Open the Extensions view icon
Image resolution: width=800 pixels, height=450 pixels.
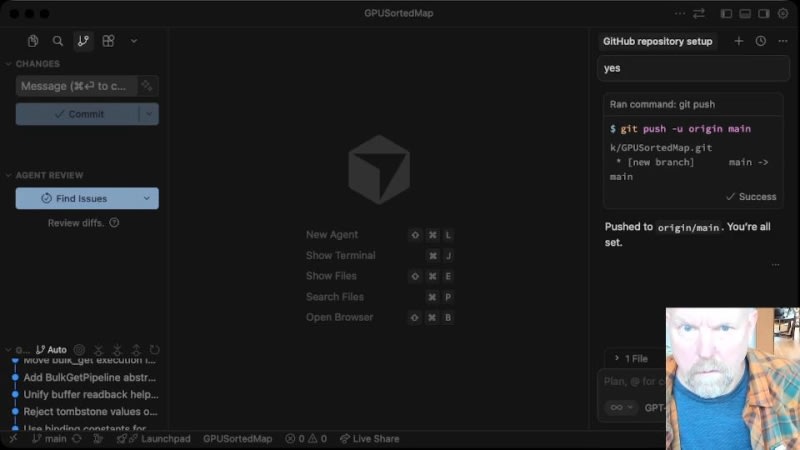pos(108,41)
